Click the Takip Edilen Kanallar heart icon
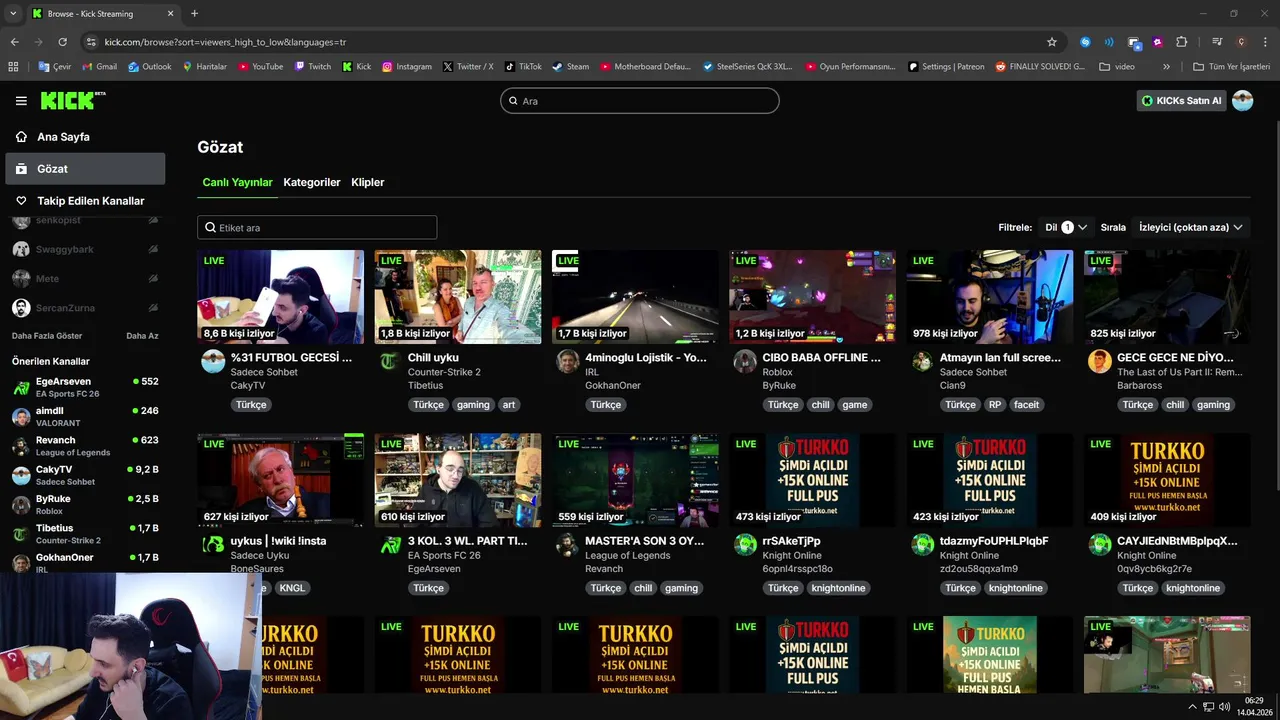The height and width of the screenshot is (720, 1280). (x=21, y=201)
